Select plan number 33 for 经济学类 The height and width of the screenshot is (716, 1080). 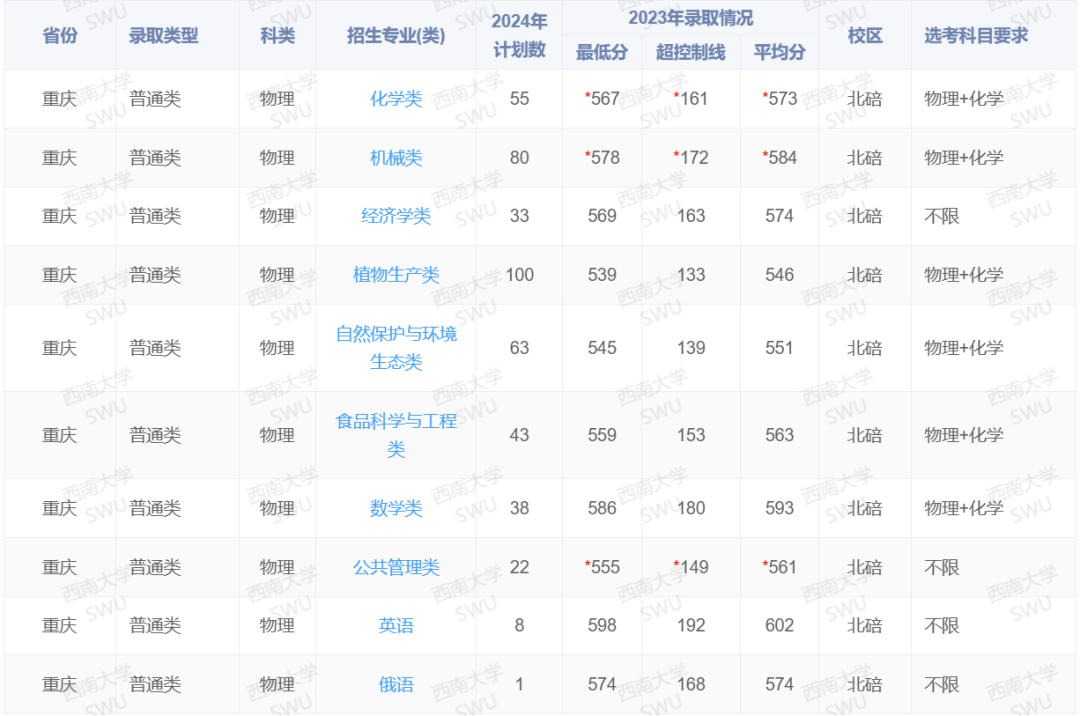(519, 216)
